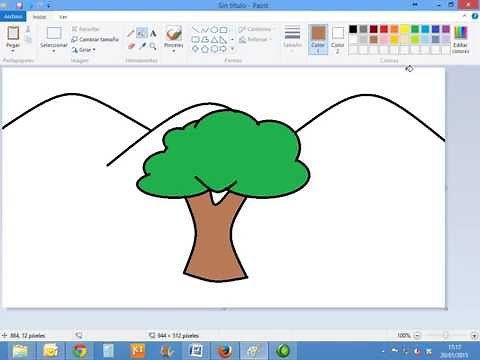Select the Color 2 button
480x360 pixels.
pos(338,39)
